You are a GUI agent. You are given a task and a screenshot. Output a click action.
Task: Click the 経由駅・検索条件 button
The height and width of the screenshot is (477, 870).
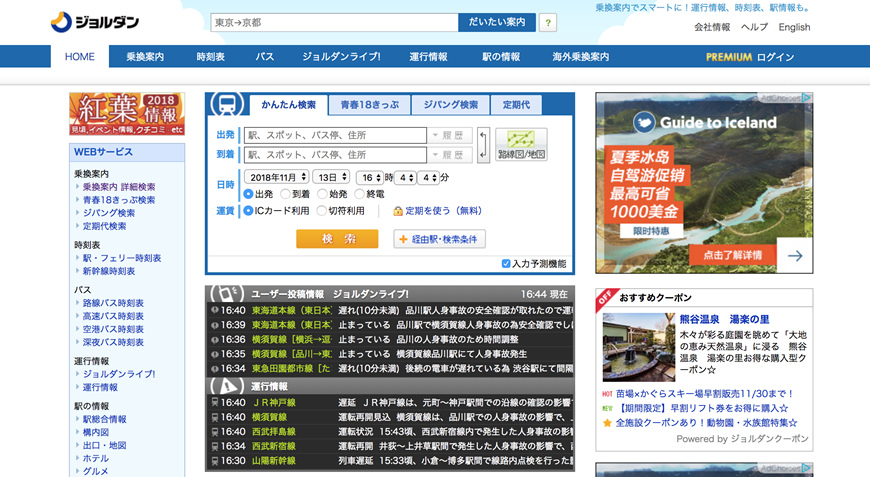tap(439, 239)
